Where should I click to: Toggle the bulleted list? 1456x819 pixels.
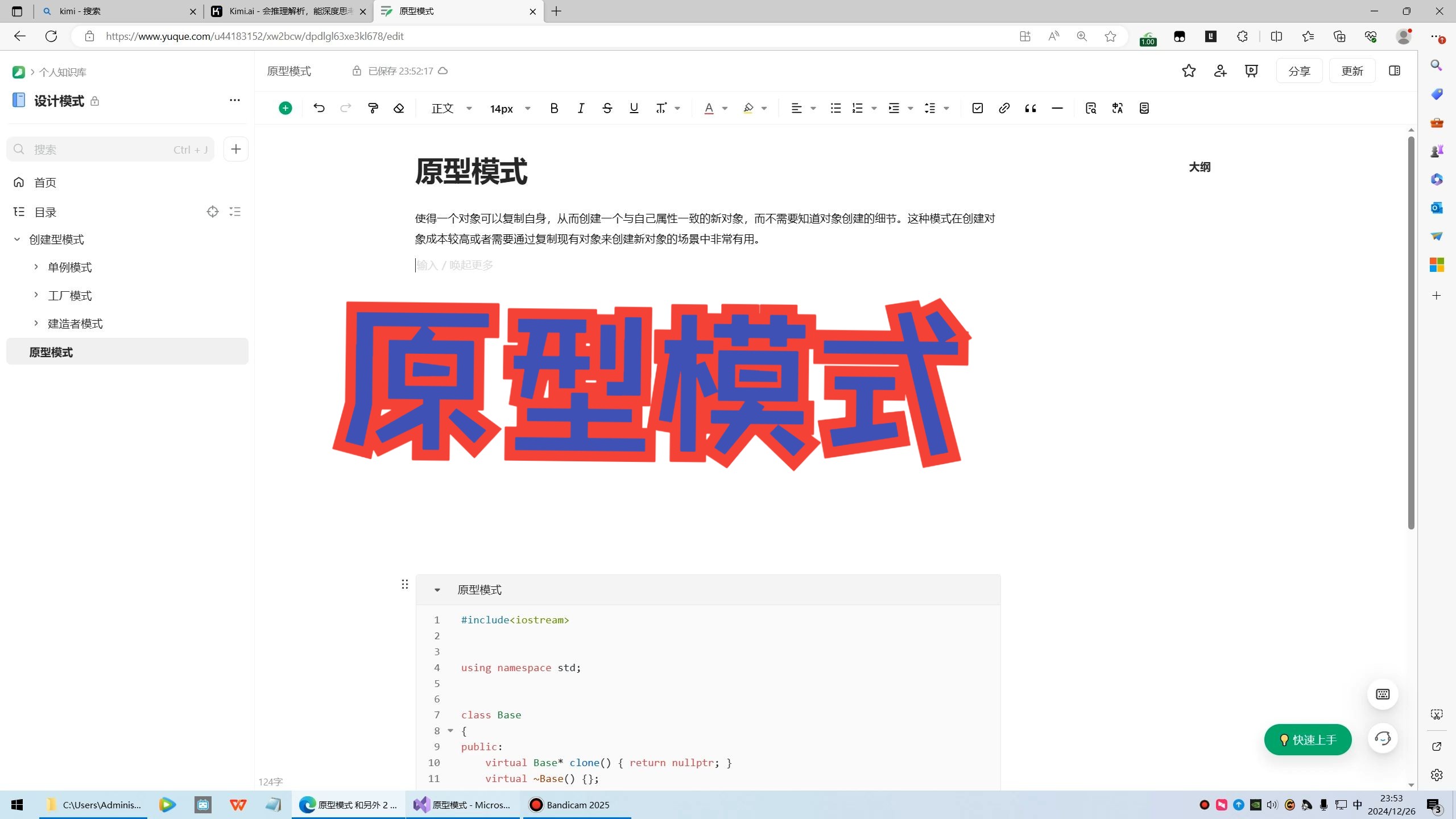coord(835,108)
